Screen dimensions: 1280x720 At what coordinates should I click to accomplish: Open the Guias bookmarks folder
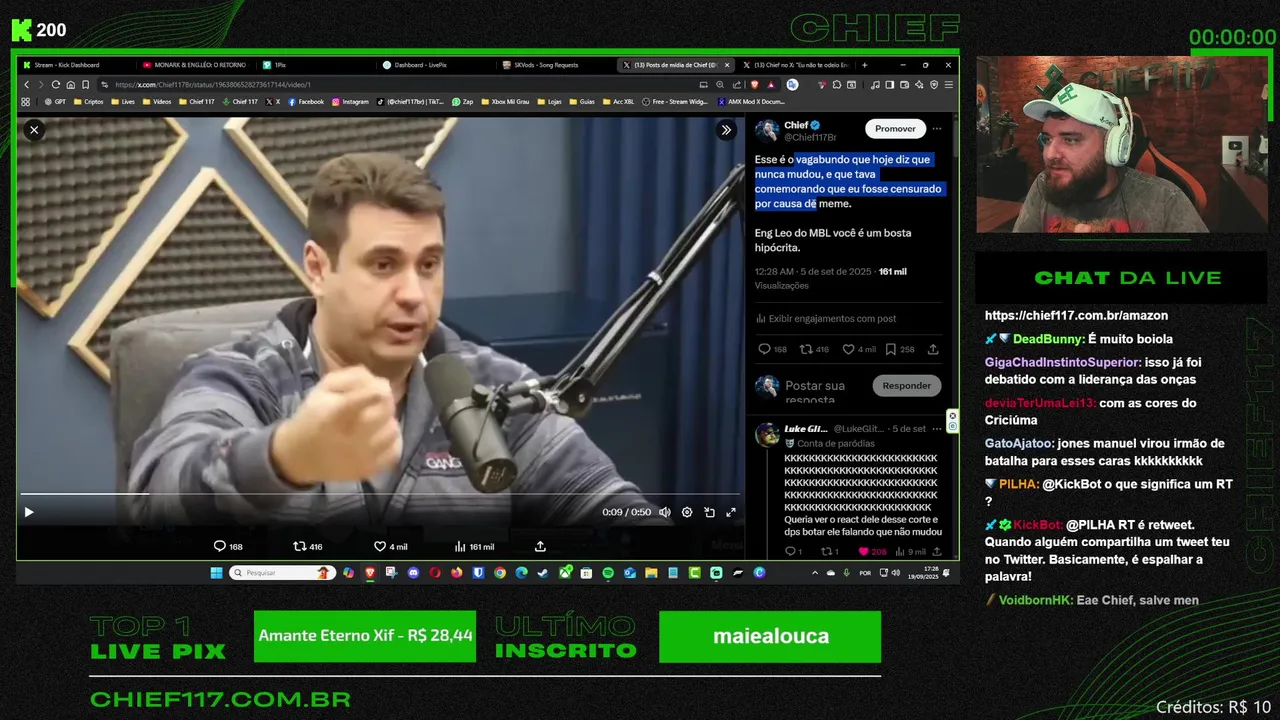582,101
